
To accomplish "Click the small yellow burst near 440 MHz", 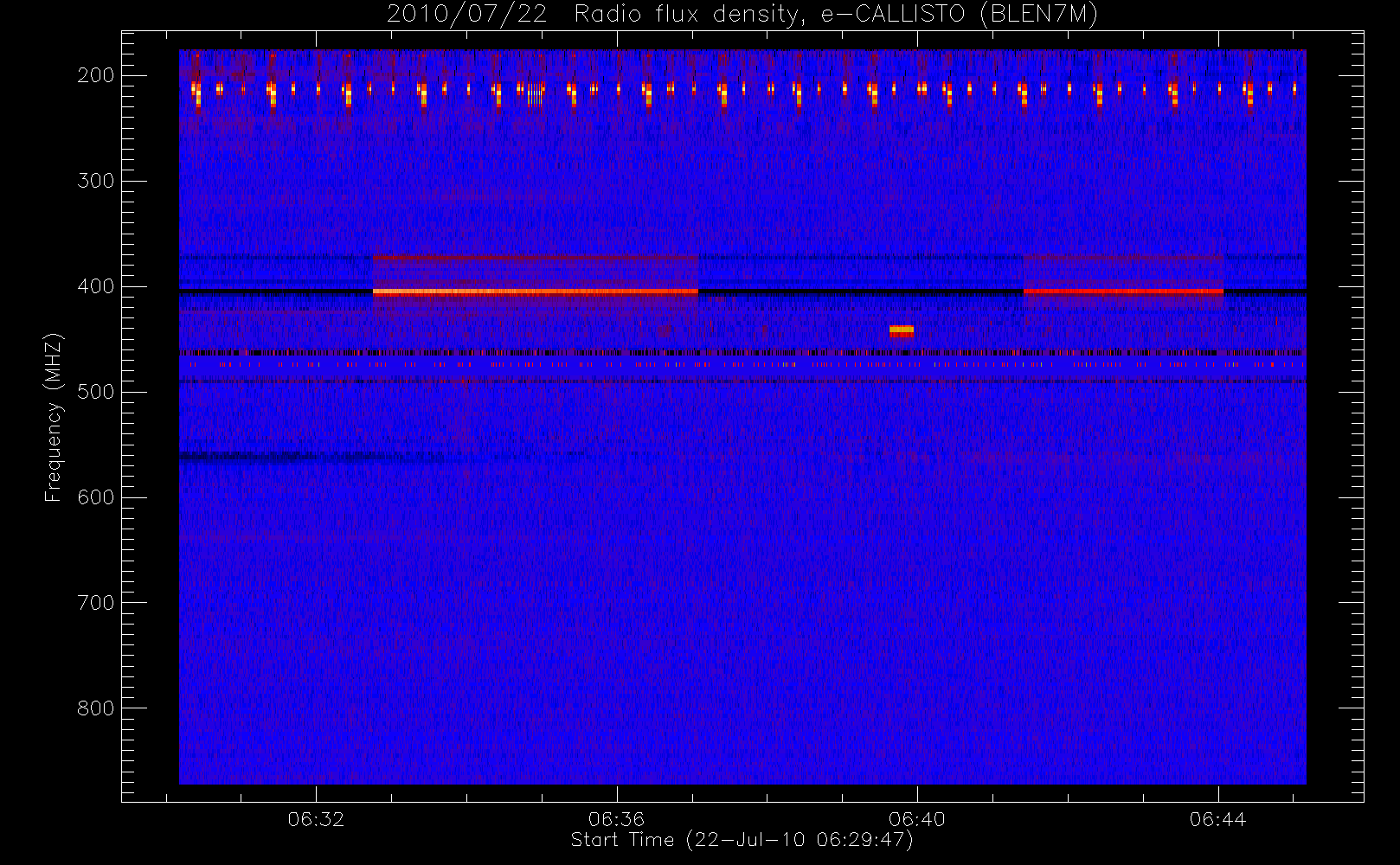I will 902,330.
